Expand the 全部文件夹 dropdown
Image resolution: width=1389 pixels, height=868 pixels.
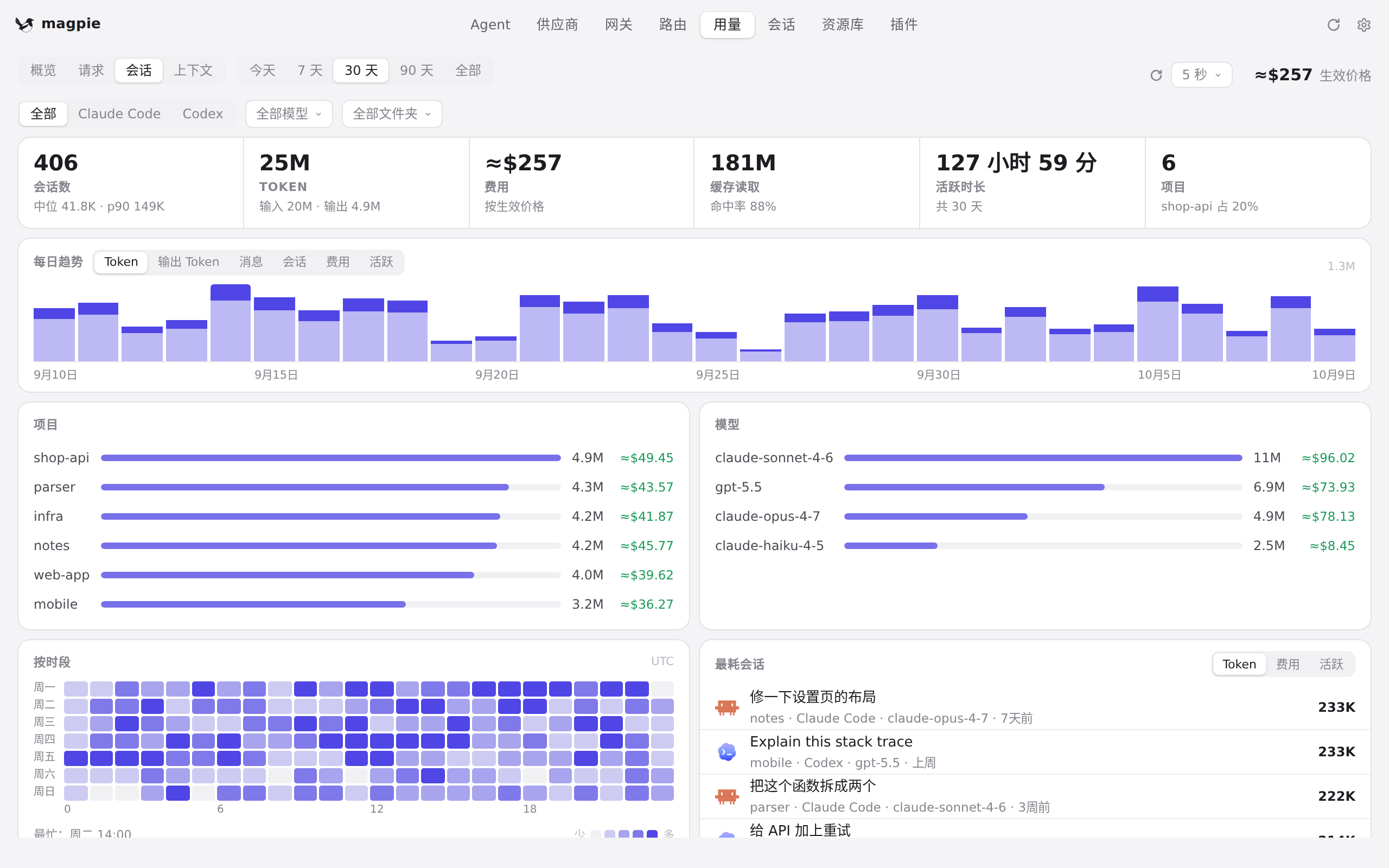[x=392, y=114]
